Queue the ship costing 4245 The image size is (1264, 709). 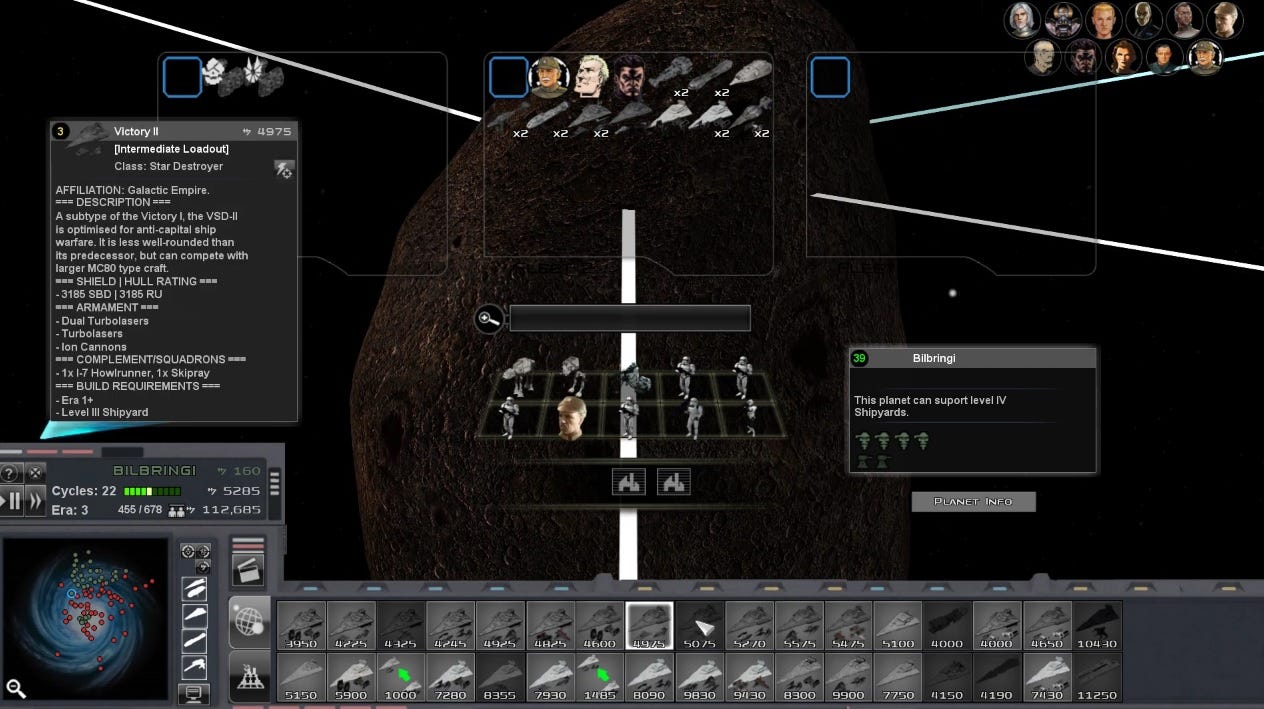tap(451, 626)
